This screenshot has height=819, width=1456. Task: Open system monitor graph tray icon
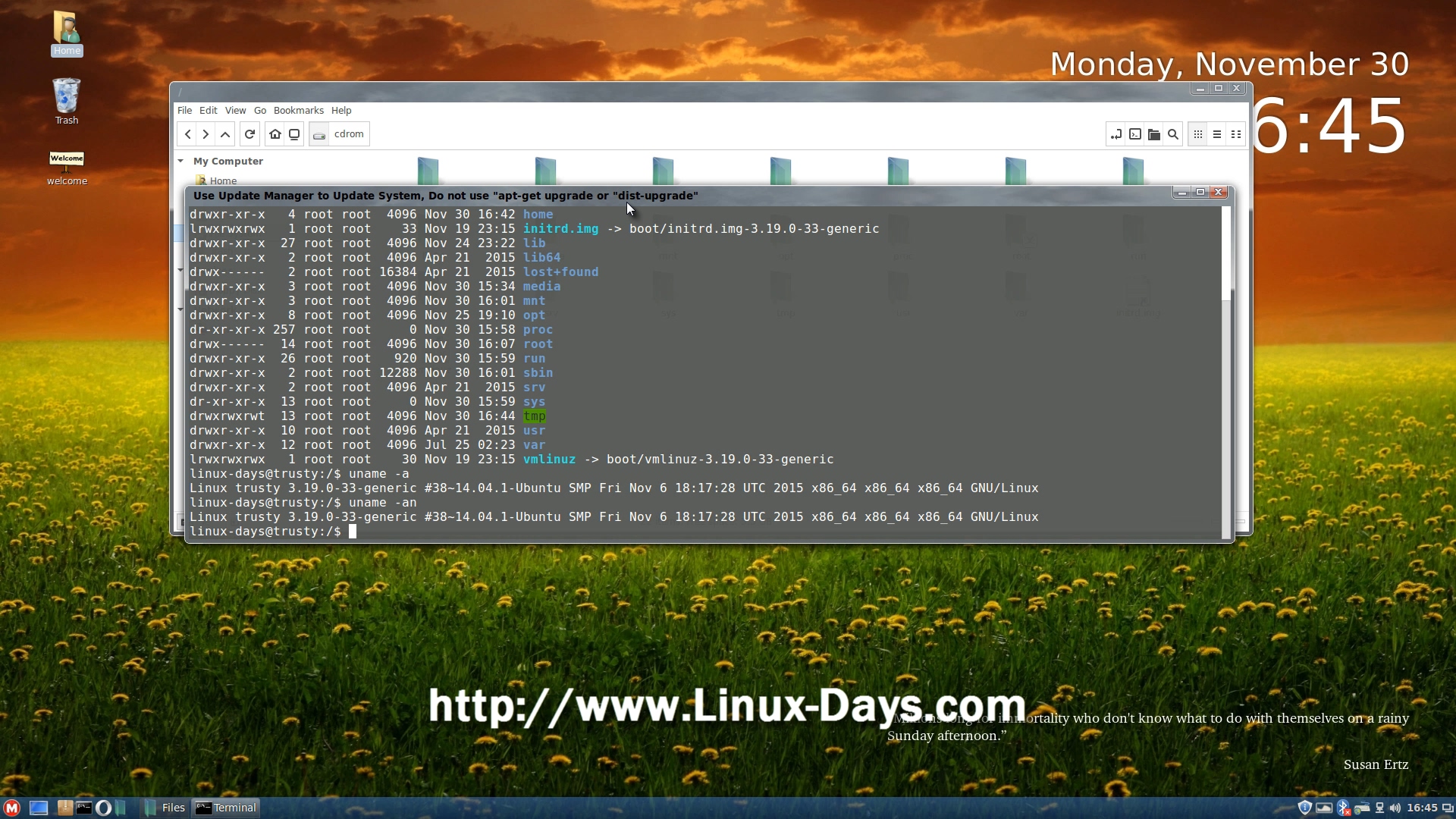pos(1324,808)
